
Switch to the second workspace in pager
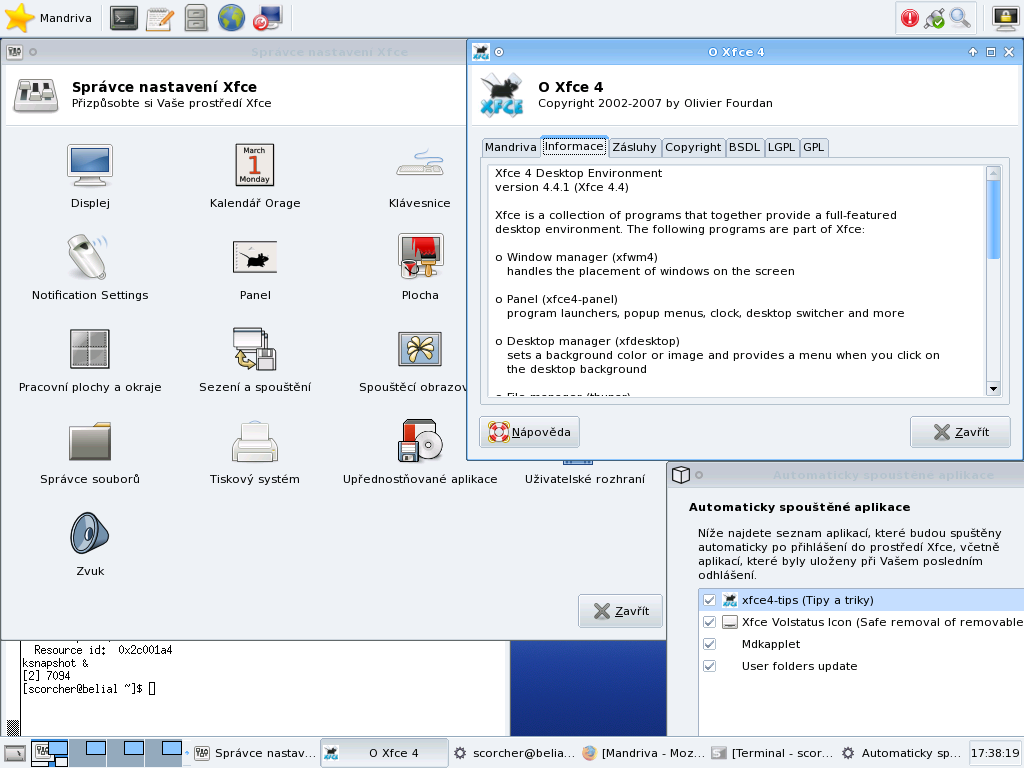coord(88,753)
